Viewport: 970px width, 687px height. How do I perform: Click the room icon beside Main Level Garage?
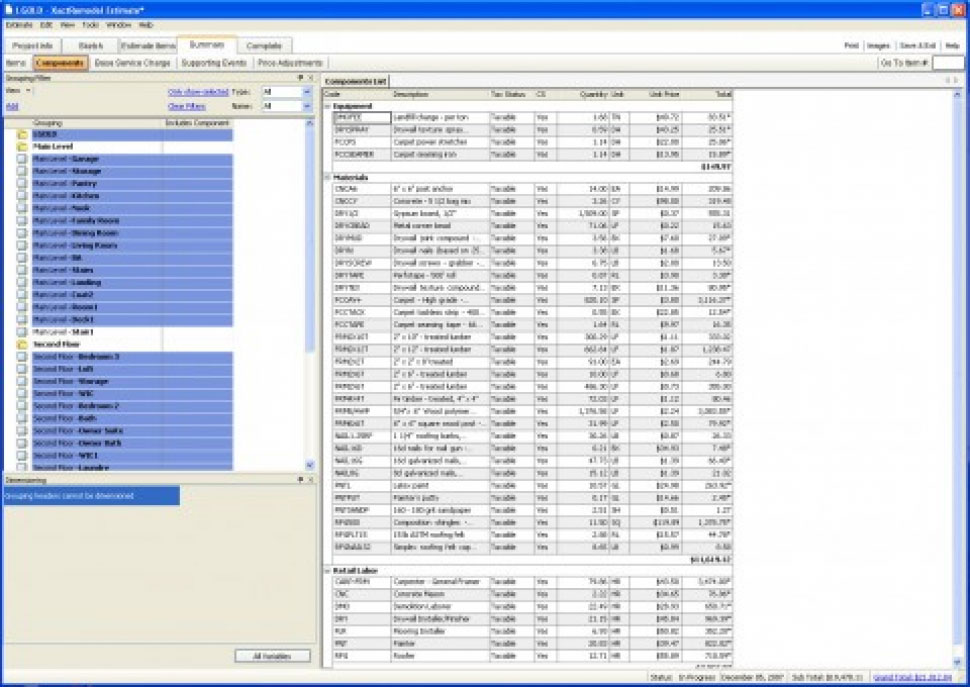click(22, 159)
